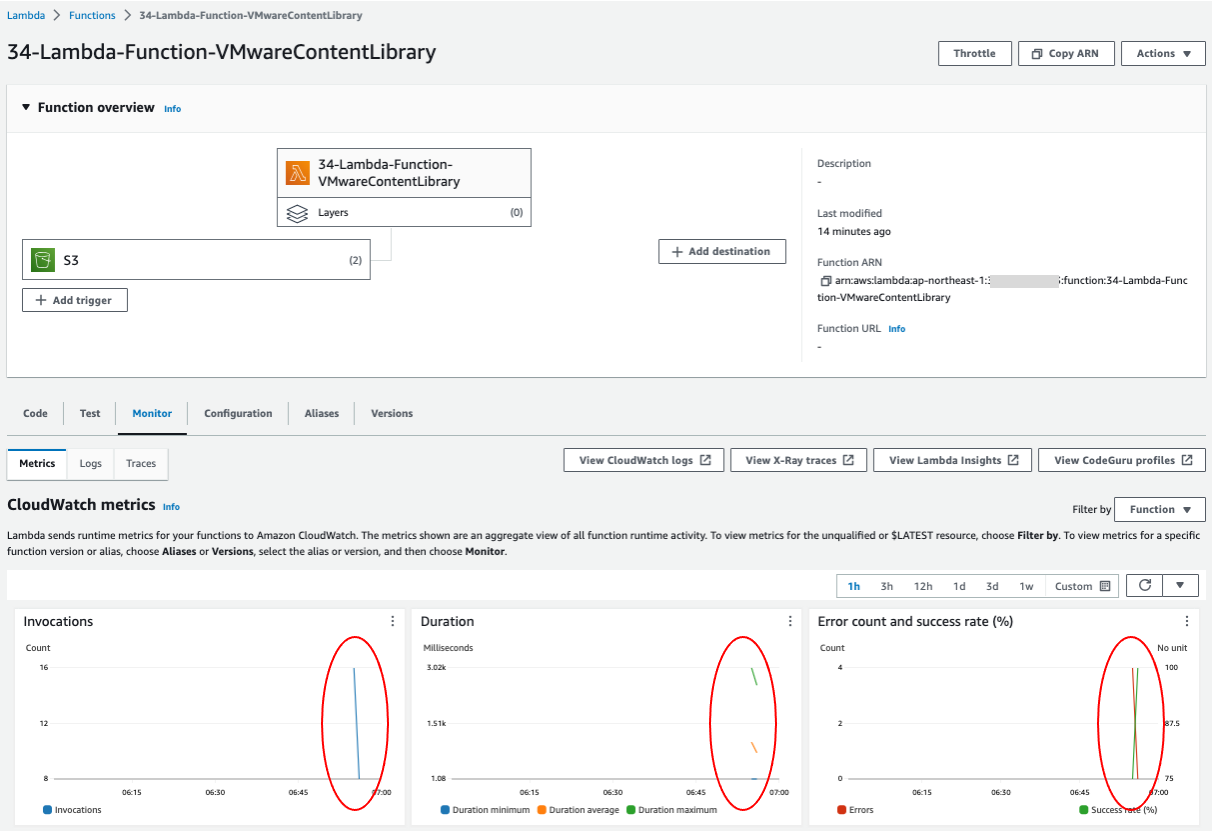This screenshot has width=1212, height=832.
Task: Click the Layers (0) row
Action: (404, 212)
